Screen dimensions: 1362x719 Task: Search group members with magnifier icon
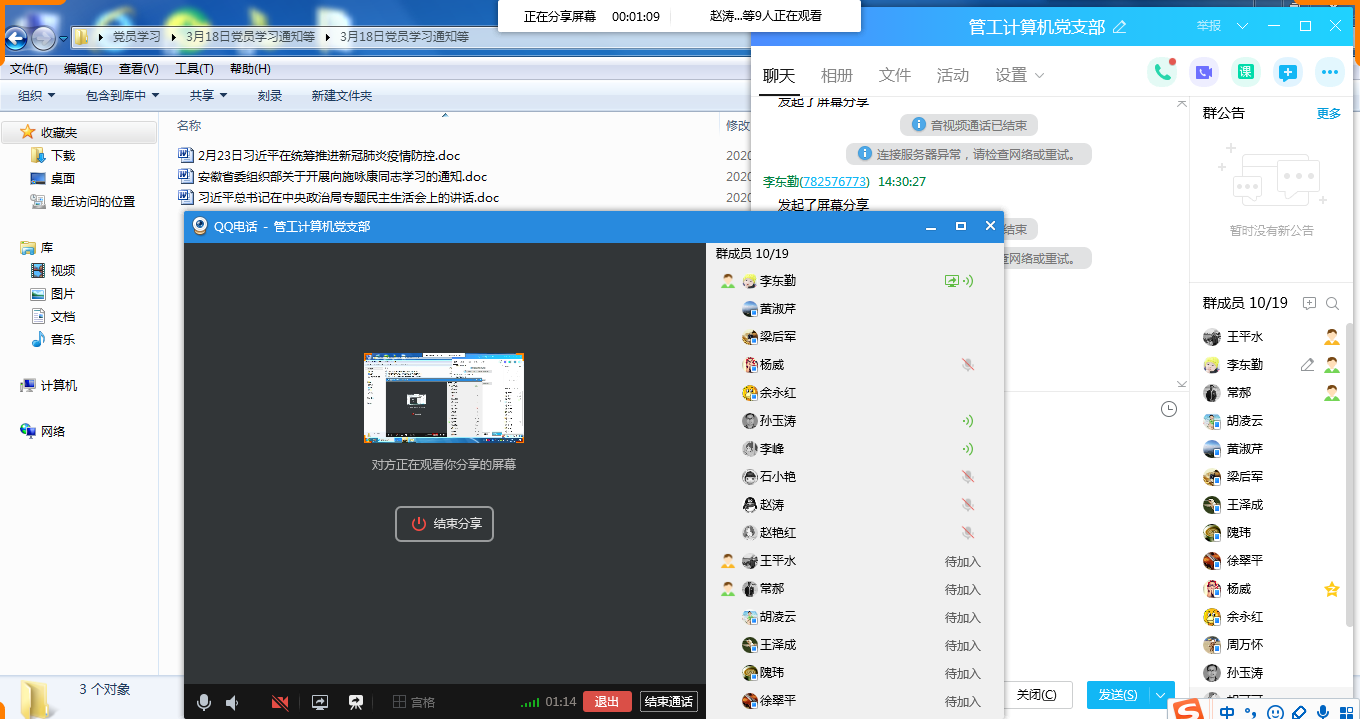click(x=1332, y=303)
